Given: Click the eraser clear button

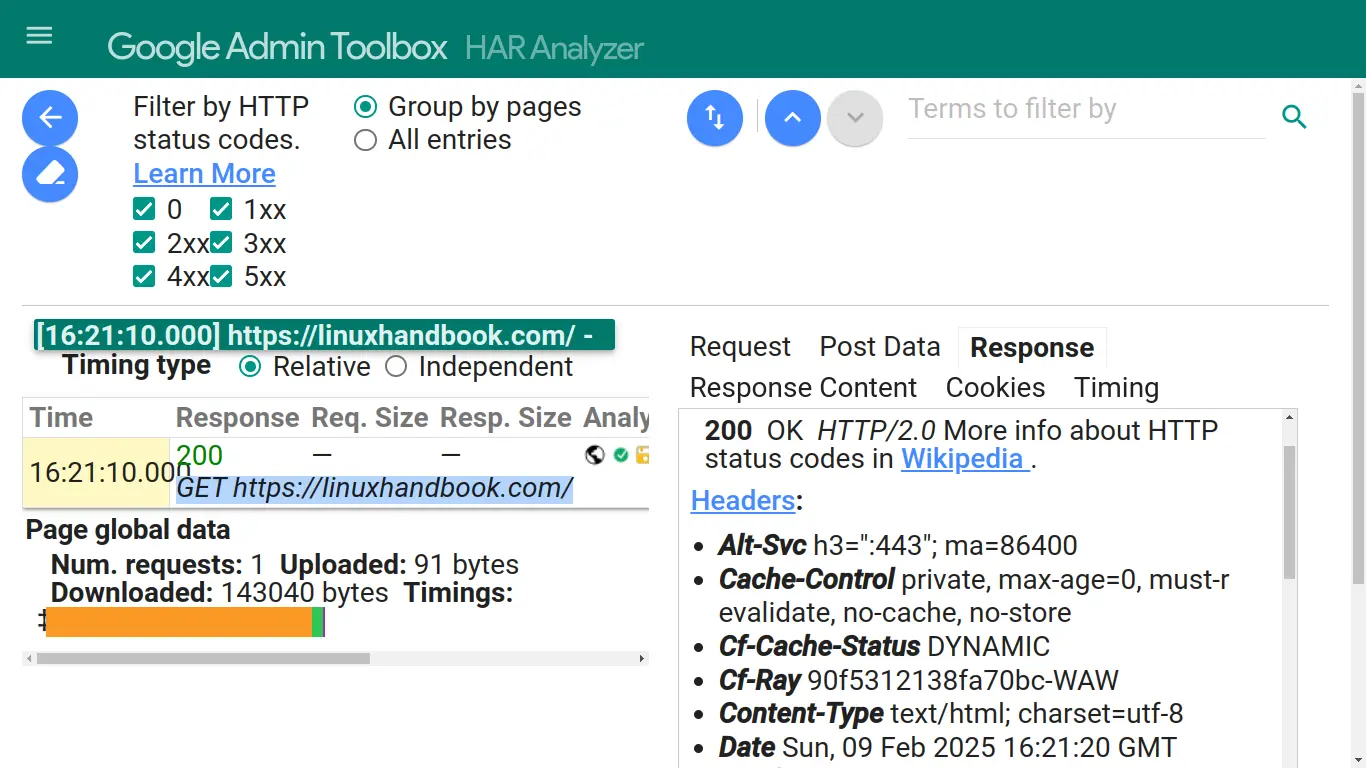Looking at the screenshot, I should click(50, 174).
